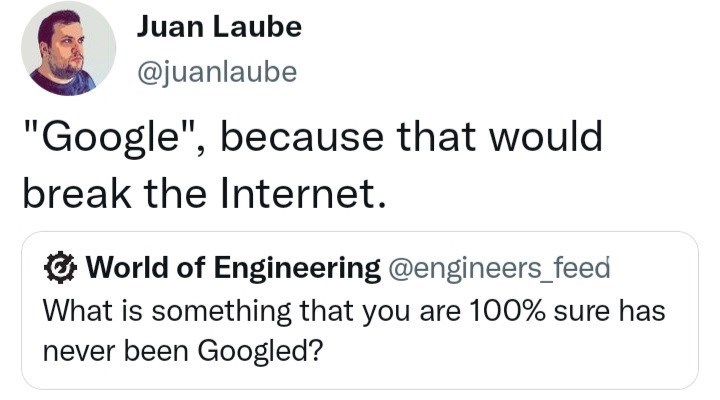Image resolution: width=720 pixels, height=400 pixels.
Task: Click Juan Laube's profile avatar
Action: pos(69,50)
